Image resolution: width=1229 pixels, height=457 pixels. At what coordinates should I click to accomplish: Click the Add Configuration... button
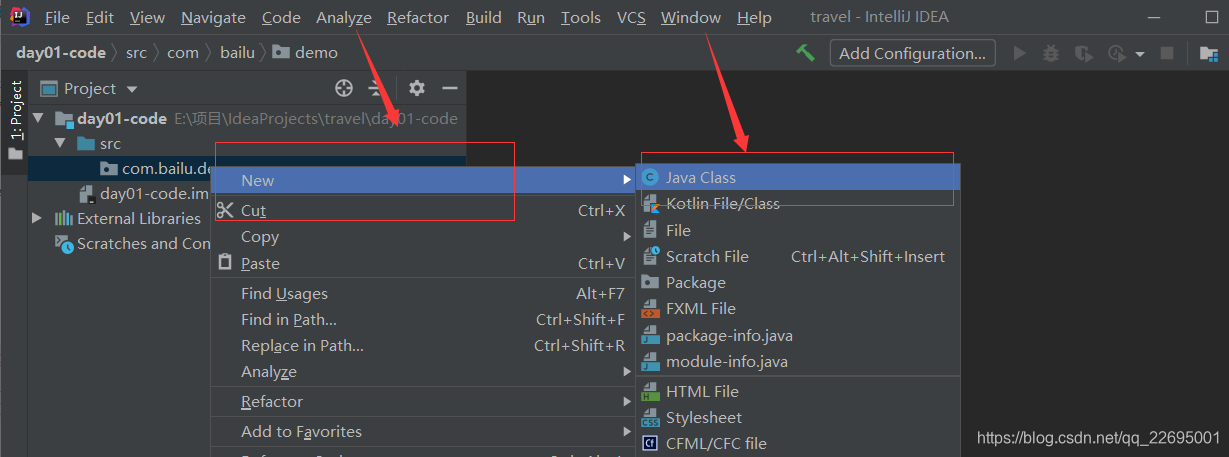pyautogui.click(x=913, y=53)
